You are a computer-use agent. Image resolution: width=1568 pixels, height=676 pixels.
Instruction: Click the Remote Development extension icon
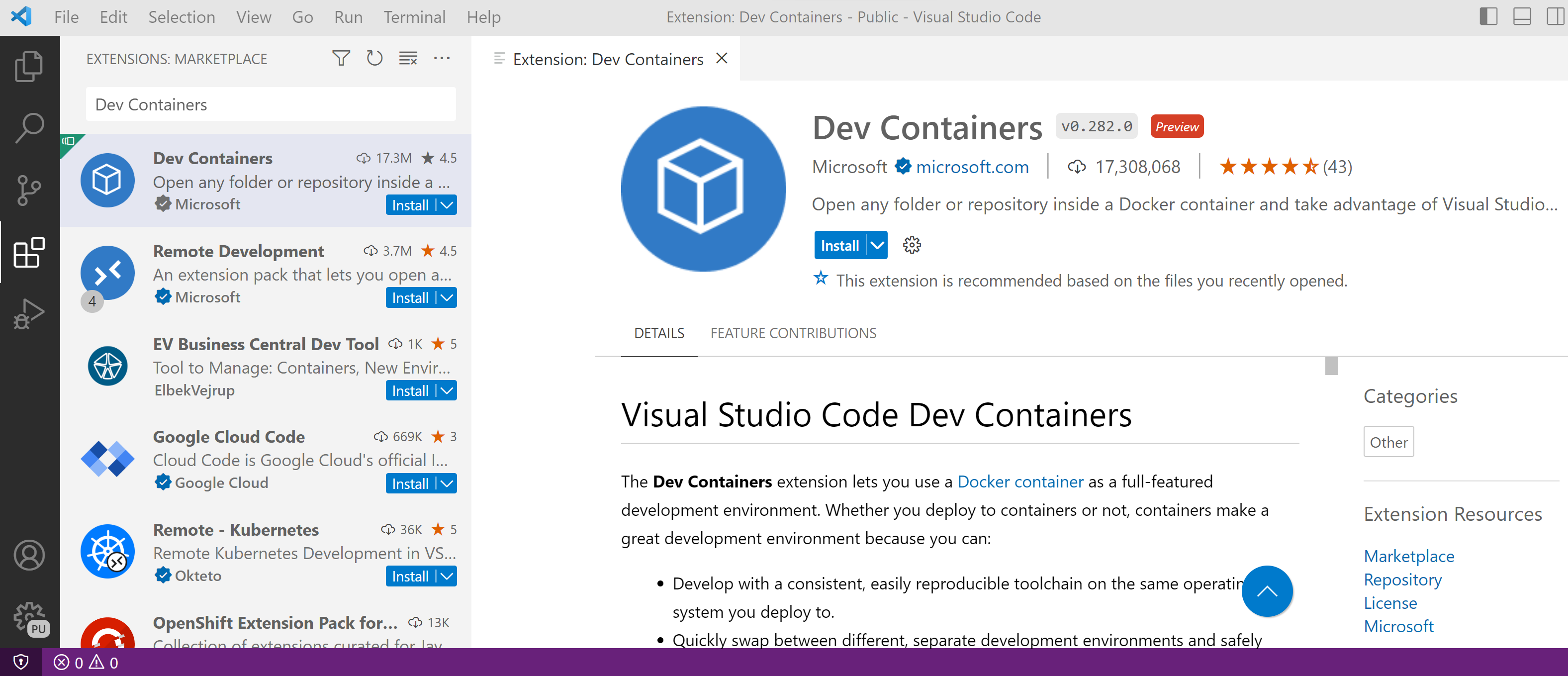108,272
